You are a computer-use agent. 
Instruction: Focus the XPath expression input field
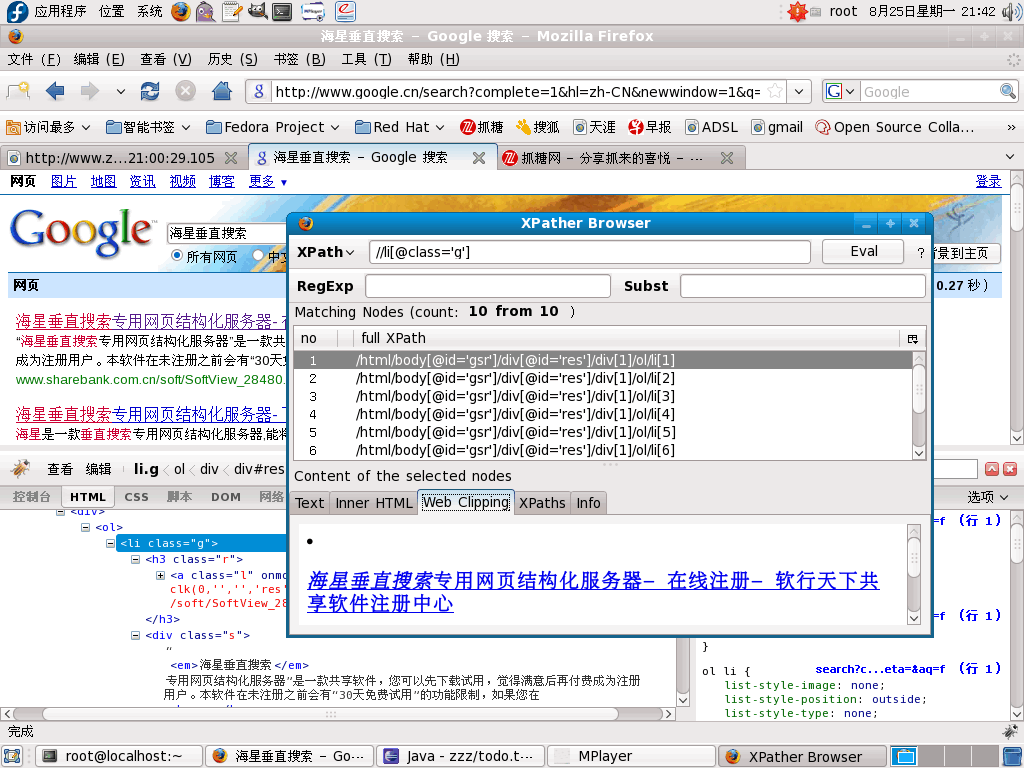point(590,252)
